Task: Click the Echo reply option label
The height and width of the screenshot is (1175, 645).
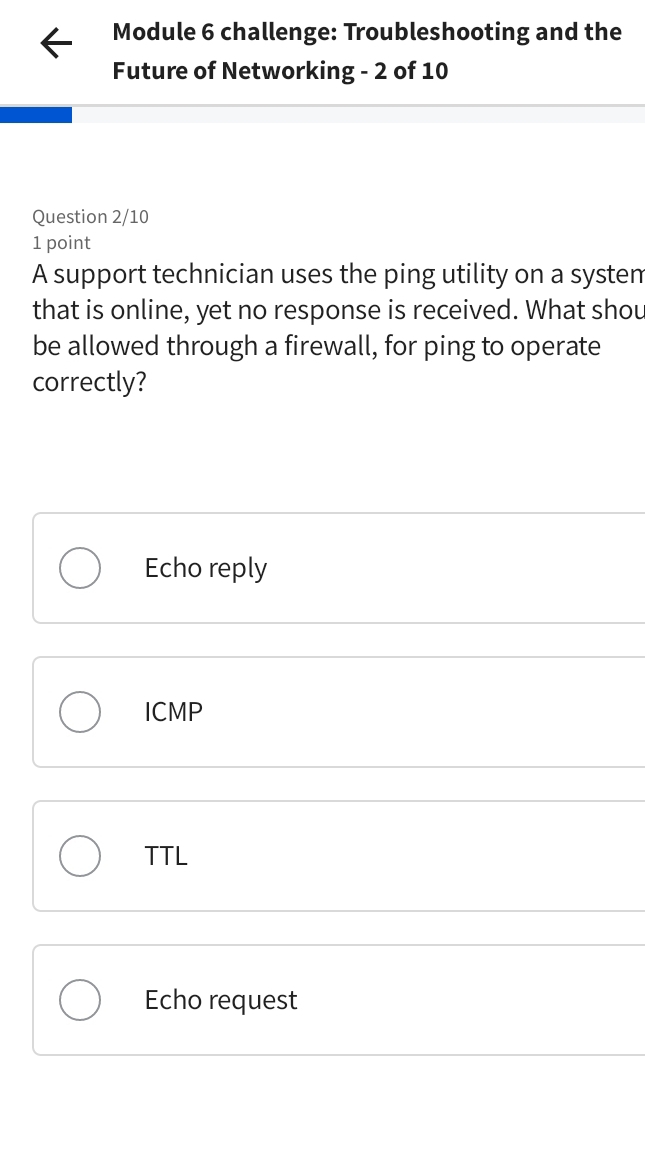Action: pyautogui.click(x=205, y=567)
